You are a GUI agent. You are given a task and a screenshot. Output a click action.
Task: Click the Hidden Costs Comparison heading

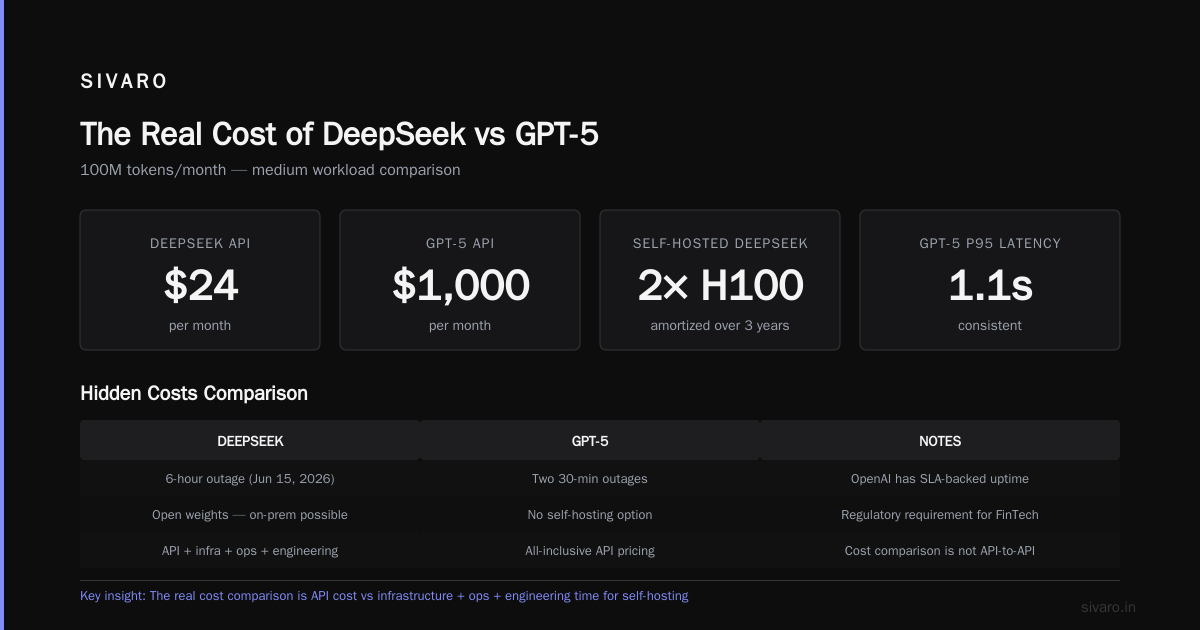pyautogui.click(x=194, y=393)
